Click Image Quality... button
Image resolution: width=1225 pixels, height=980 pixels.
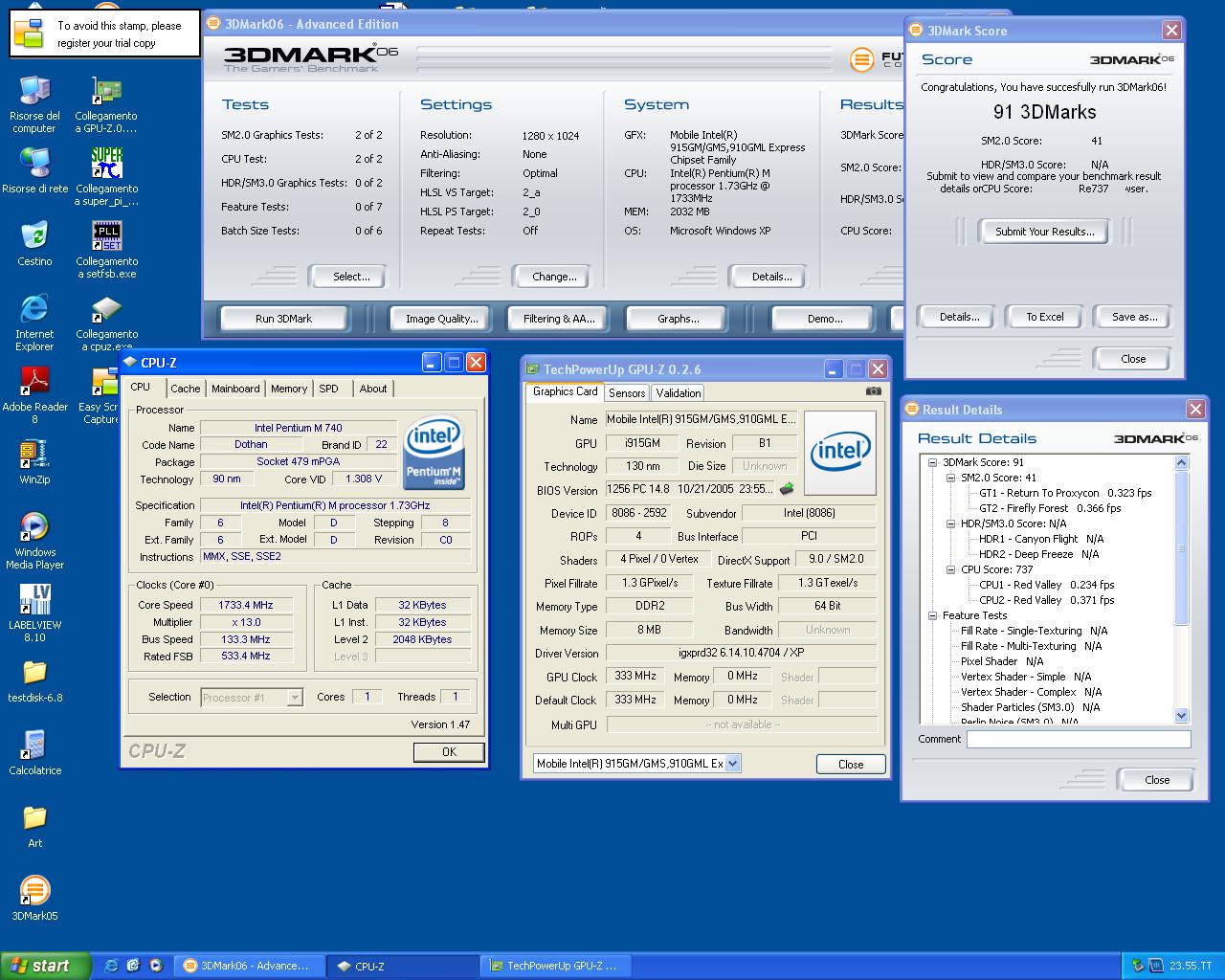coord(441,319)
